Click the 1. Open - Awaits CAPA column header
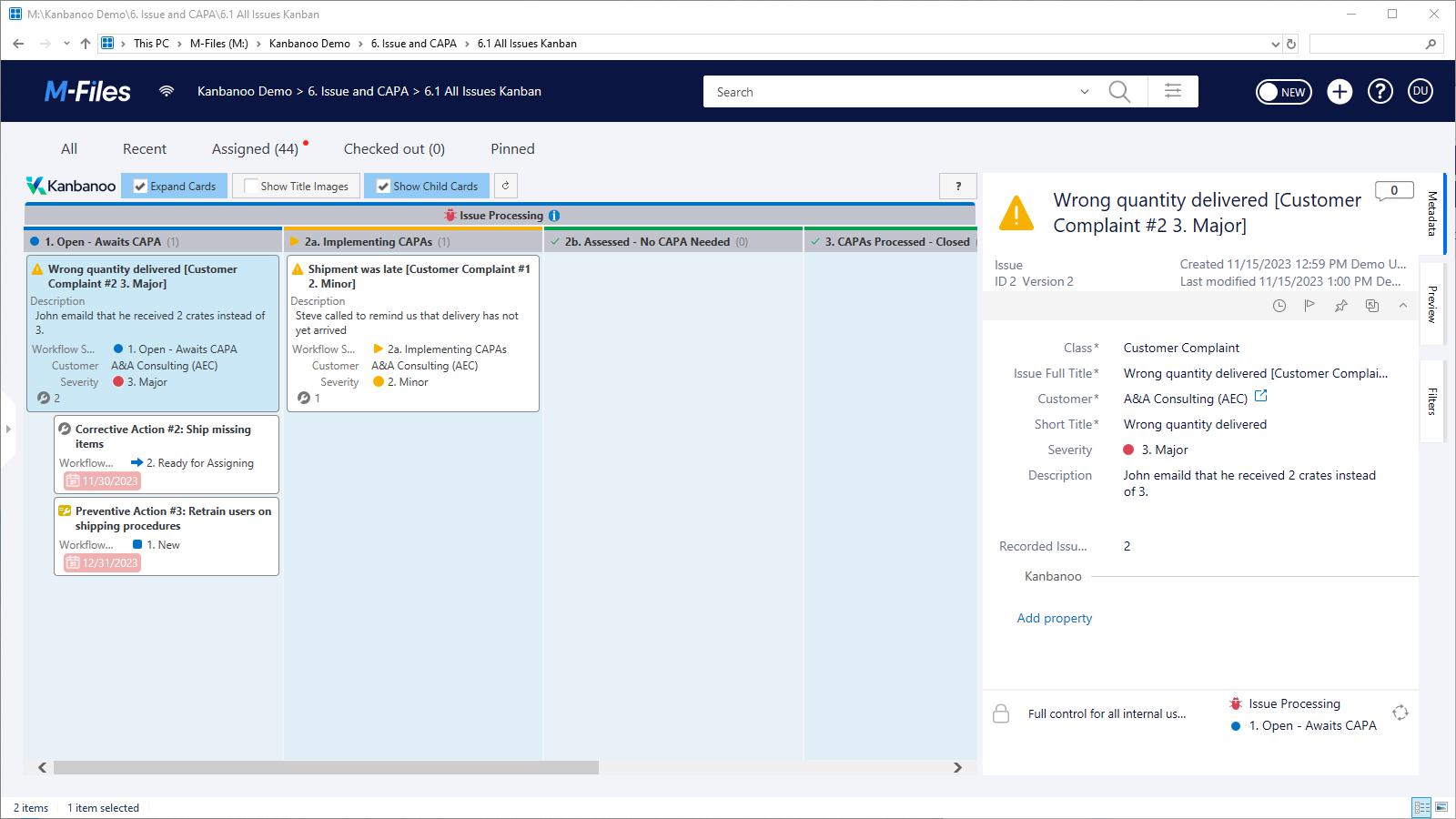 [153, 241]
